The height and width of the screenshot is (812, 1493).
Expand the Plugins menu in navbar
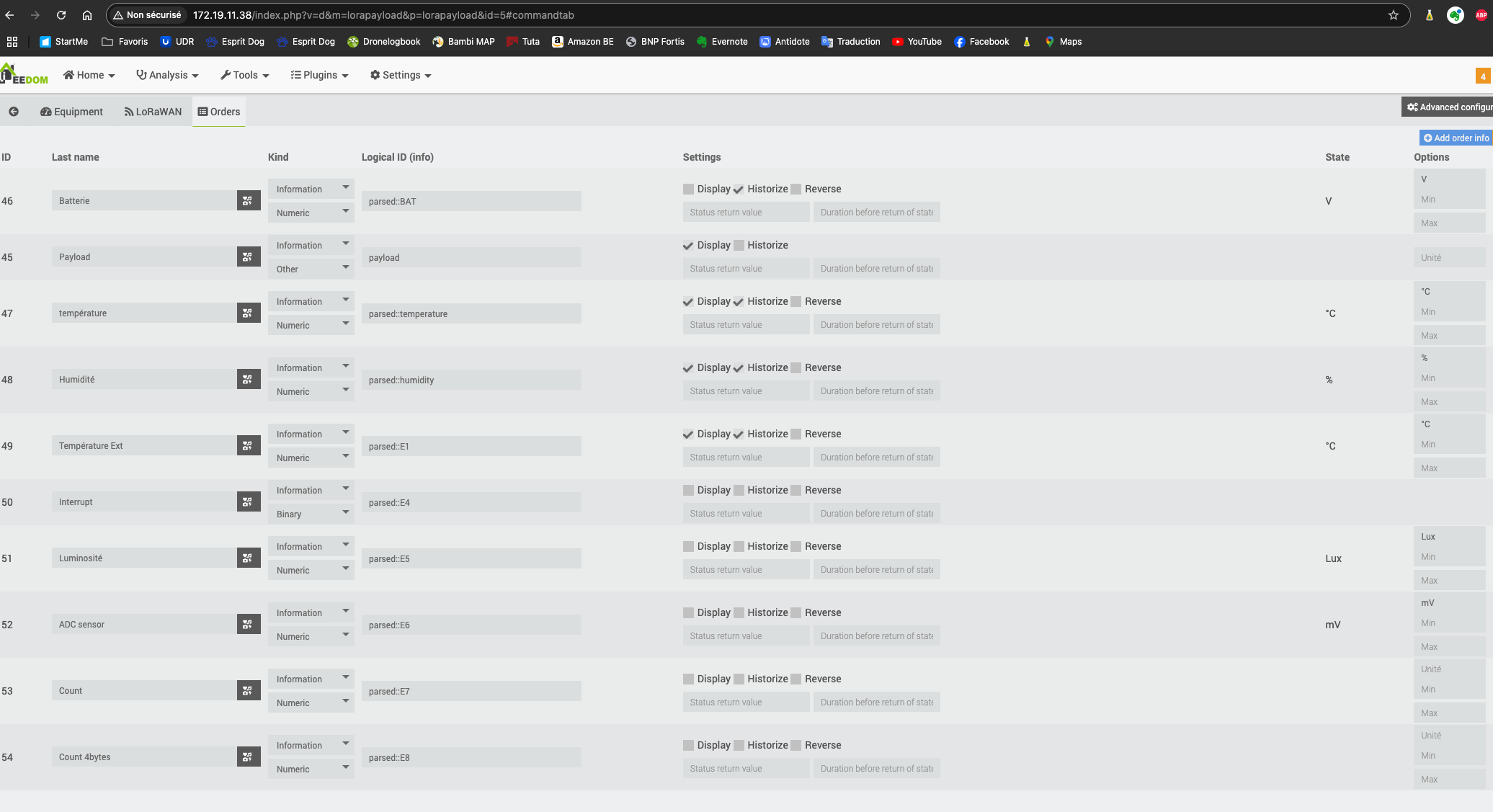pos(319,75)
